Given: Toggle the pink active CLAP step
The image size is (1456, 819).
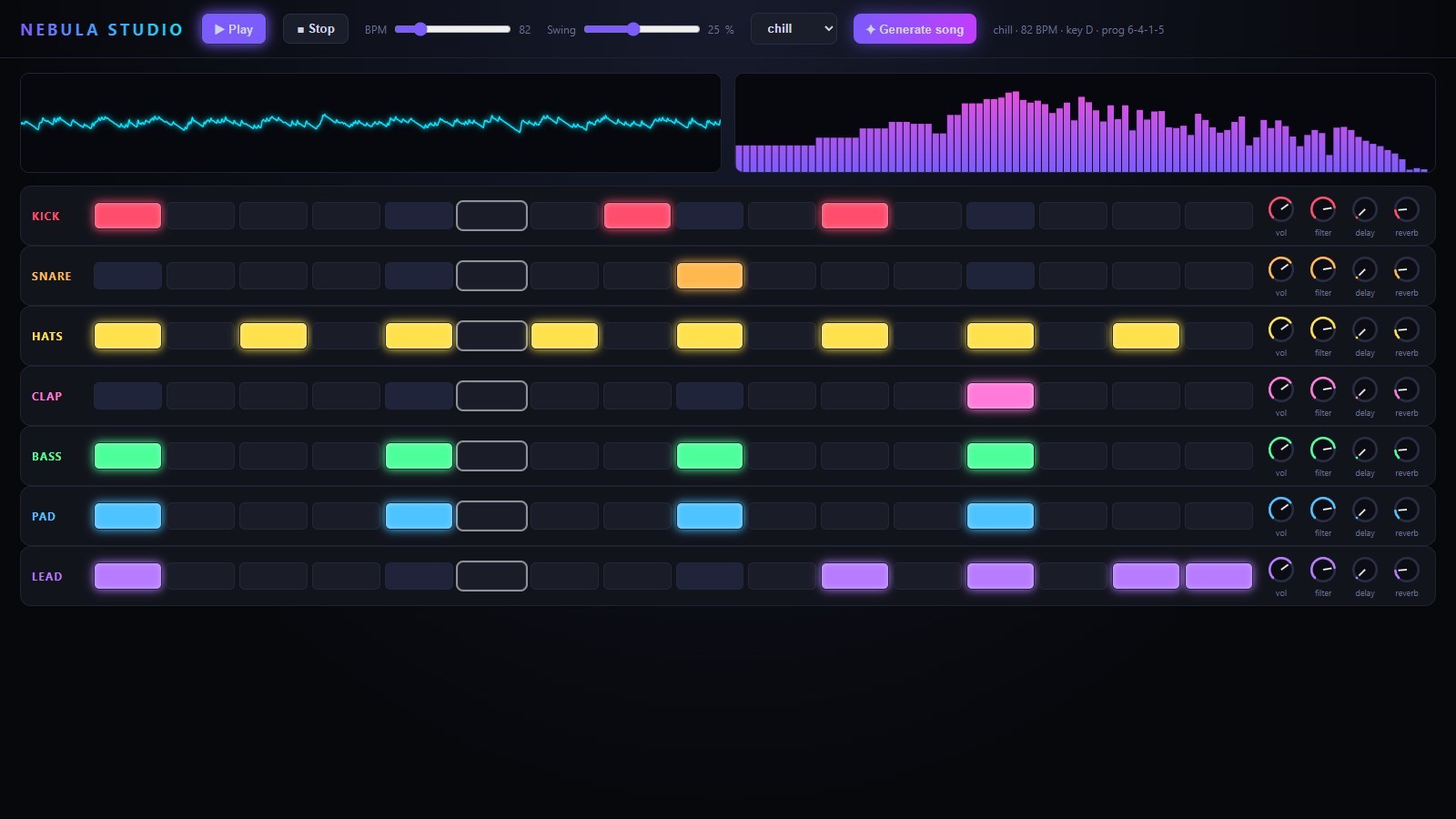Looking at the screenshot, I should pos(1000,396).
